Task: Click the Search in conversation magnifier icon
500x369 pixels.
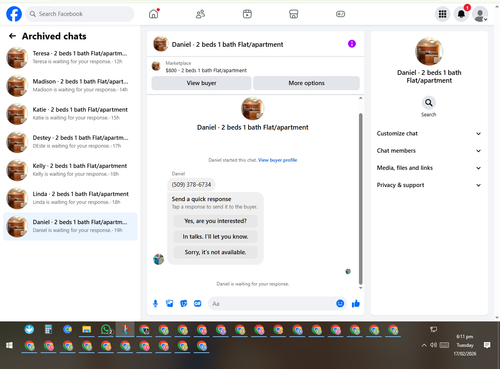Action: (429, 103)
